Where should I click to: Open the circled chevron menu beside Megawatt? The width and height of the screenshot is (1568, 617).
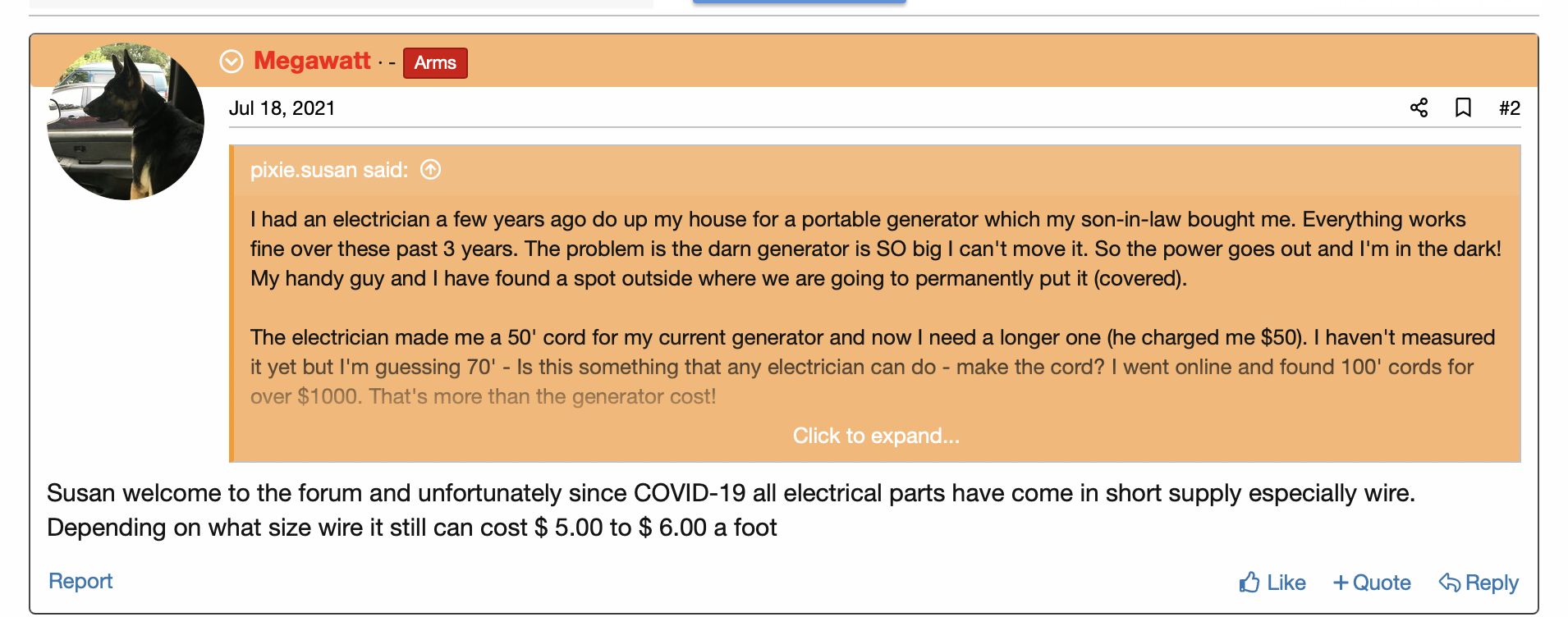232,61
